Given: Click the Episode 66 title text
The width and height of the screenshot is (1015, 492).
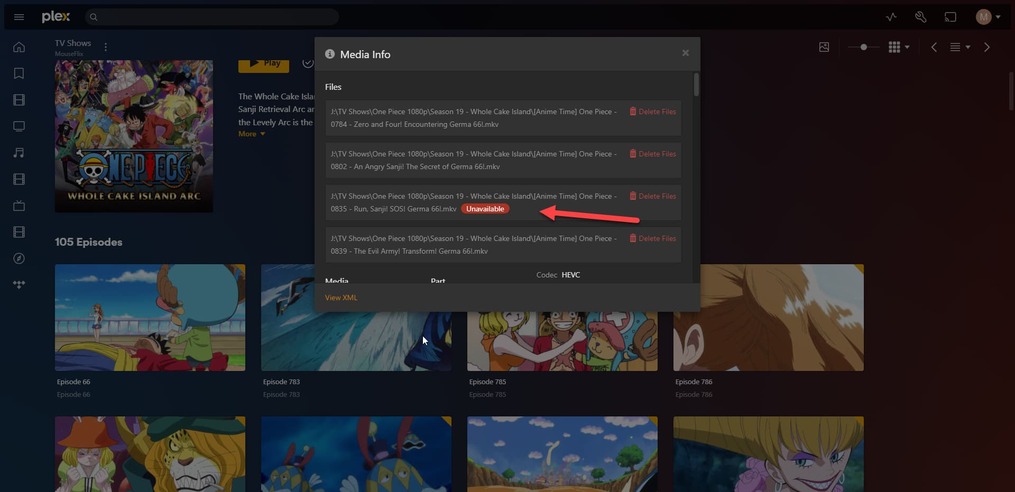Looking at the screenshot, I should (74, 382).
